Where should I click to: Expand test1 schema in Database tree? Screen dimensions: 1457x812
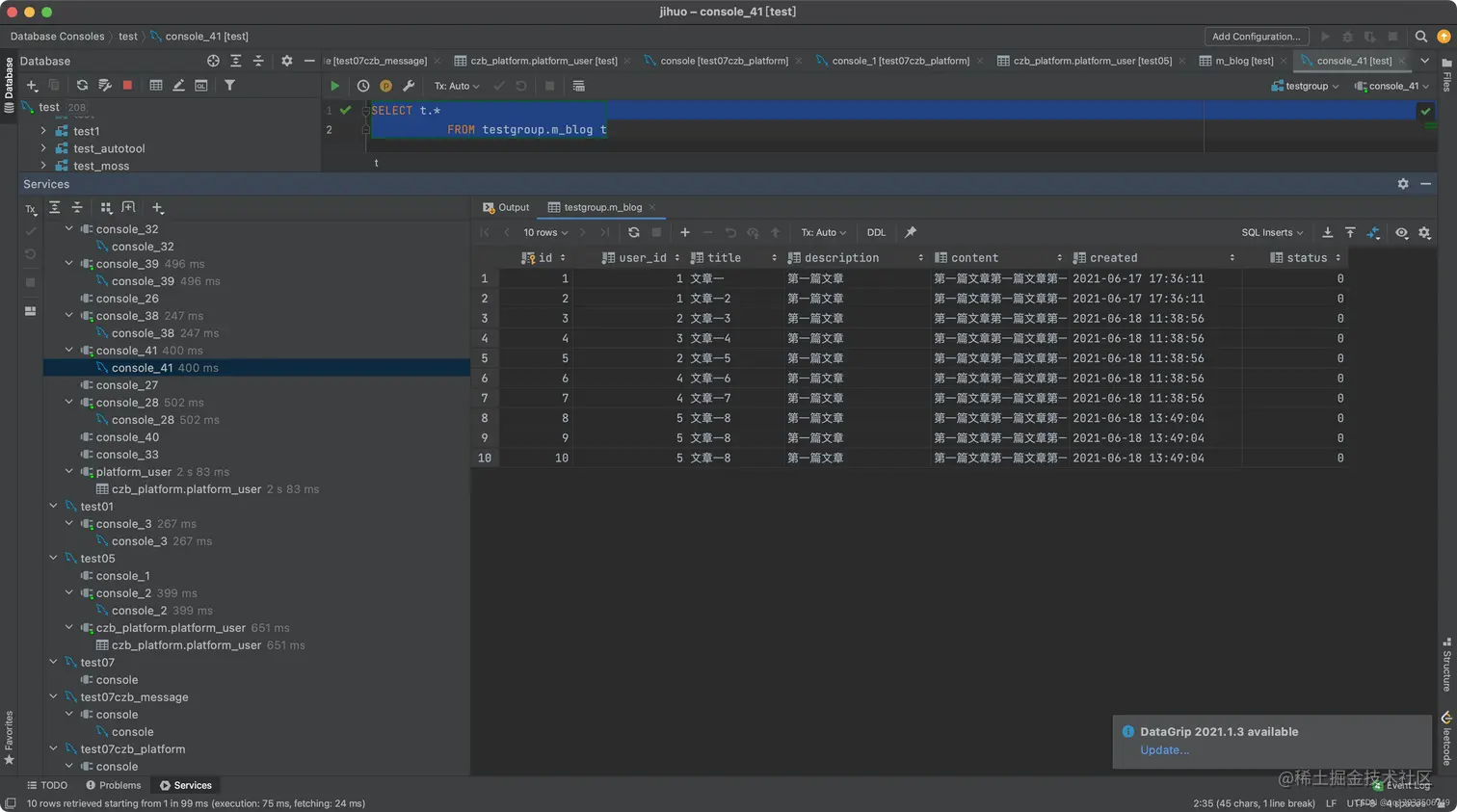[43, 131]
